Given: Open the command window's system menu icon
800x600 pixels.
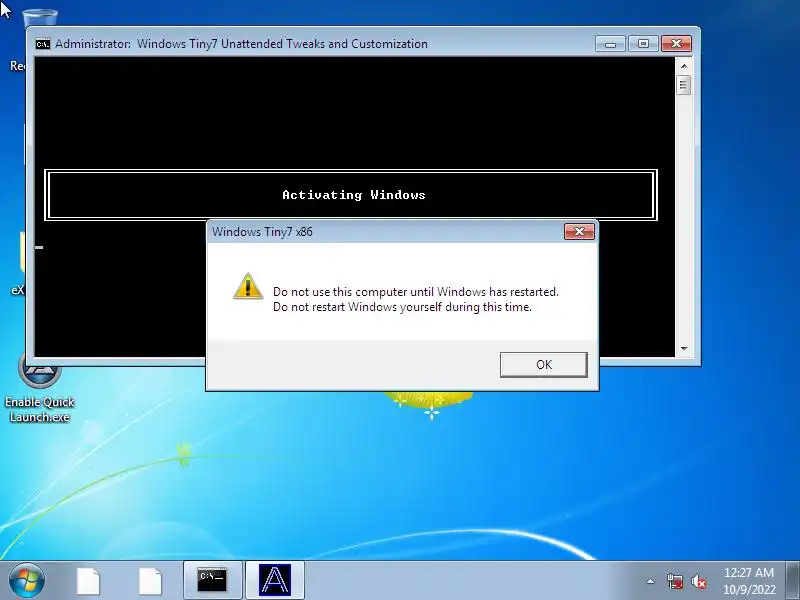Looking at the screenshot, I should (43, 44).
